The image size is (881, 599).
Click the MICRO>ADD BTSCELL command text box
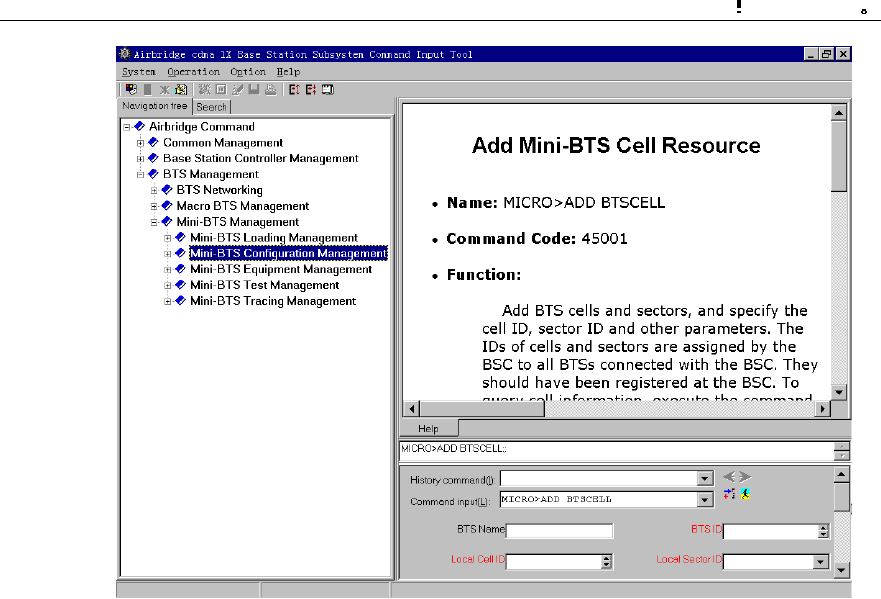click(x=617, y=451)
